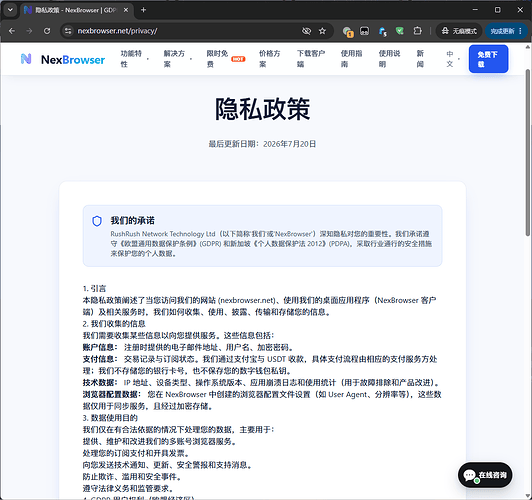532x500 pixels.
Task: Click the 2. 我们收集的信息 heading
Action: pos(114,324)
